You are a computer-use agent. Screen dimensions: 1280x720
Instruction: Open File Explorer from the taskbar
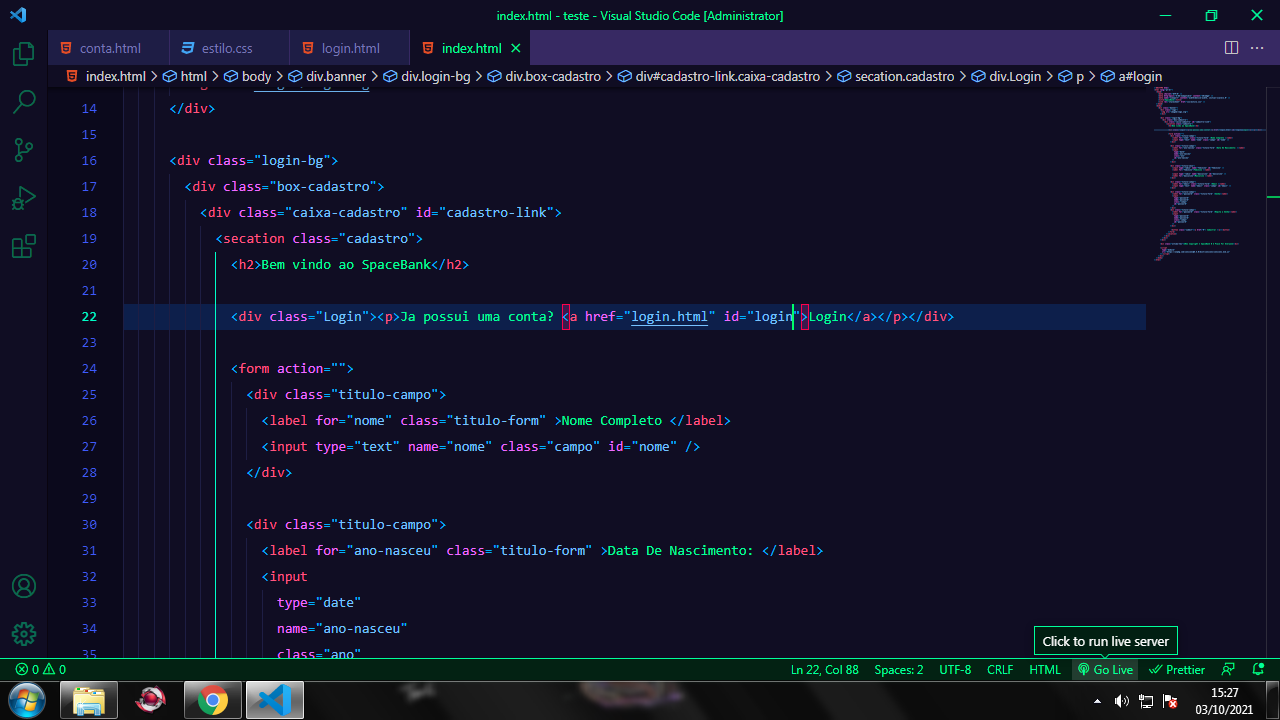pos(88,700)
